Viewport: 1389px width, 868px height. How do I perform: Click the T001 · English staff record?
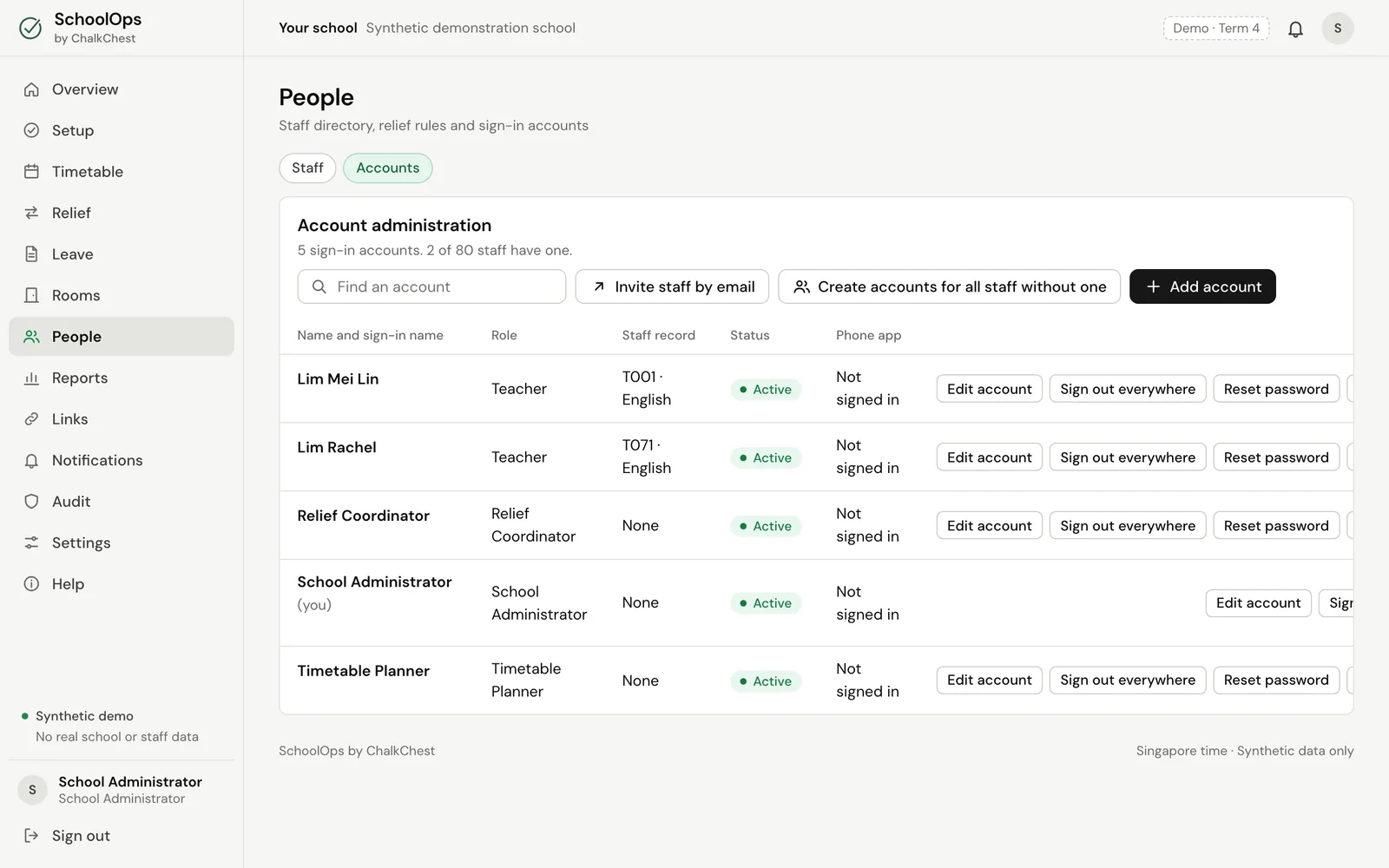[647, 388]
